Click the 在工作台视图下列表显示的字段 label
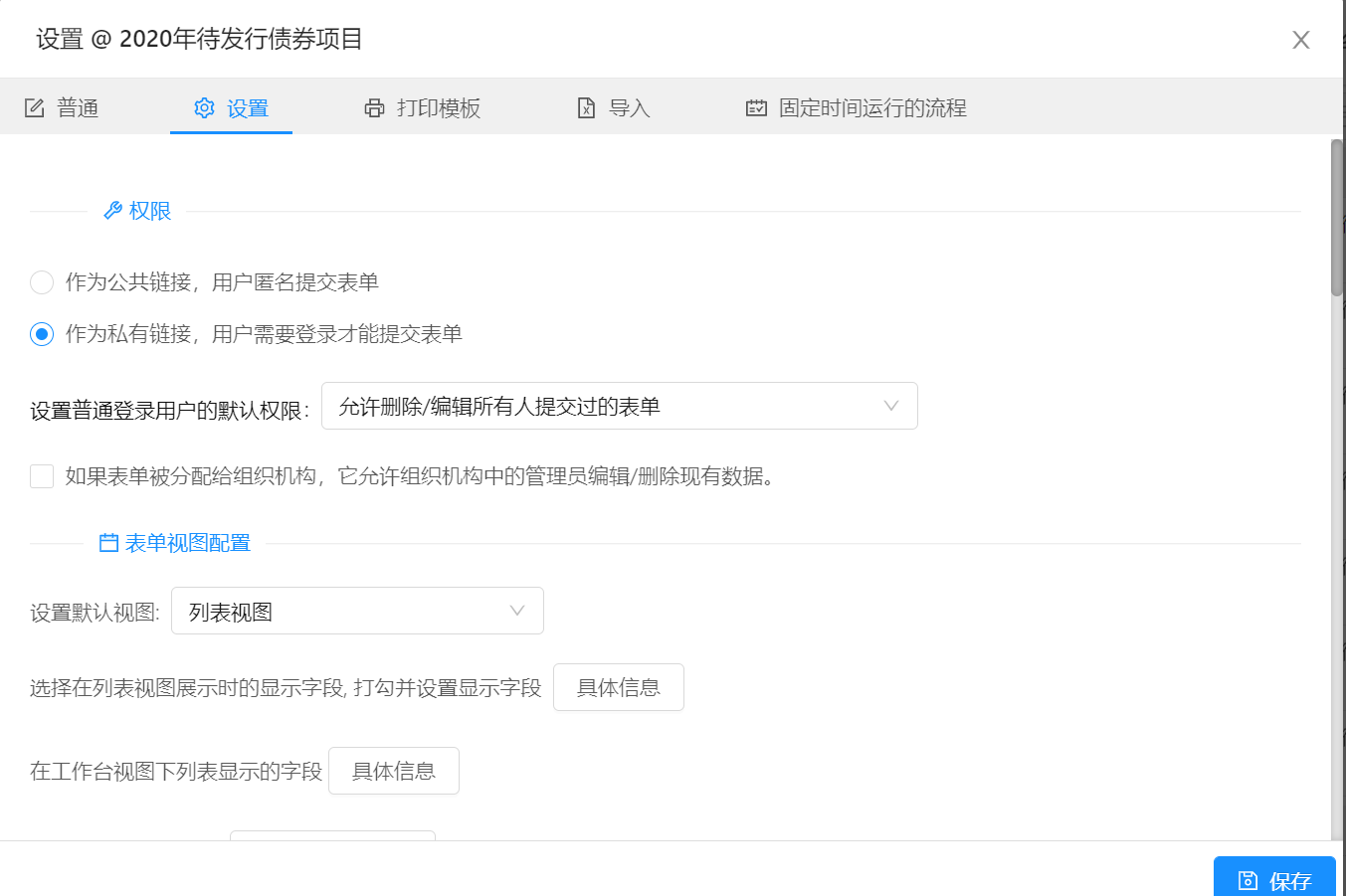Viewport: 1346px width, 896px height. click(176, 772)
